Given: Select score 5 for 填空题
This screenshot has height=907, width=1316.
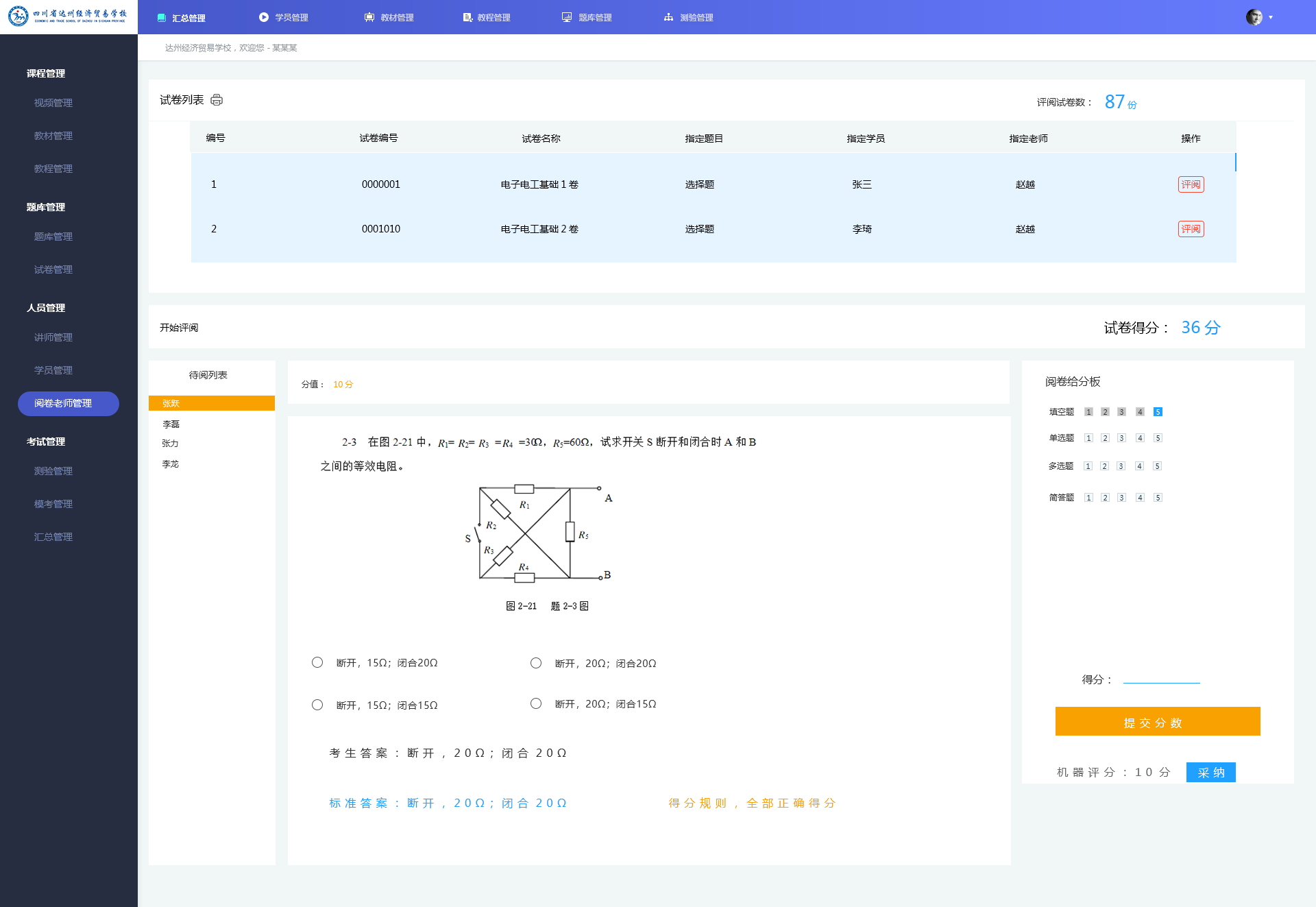Looking at the screenshot, I should click(x=1158, y=412).
